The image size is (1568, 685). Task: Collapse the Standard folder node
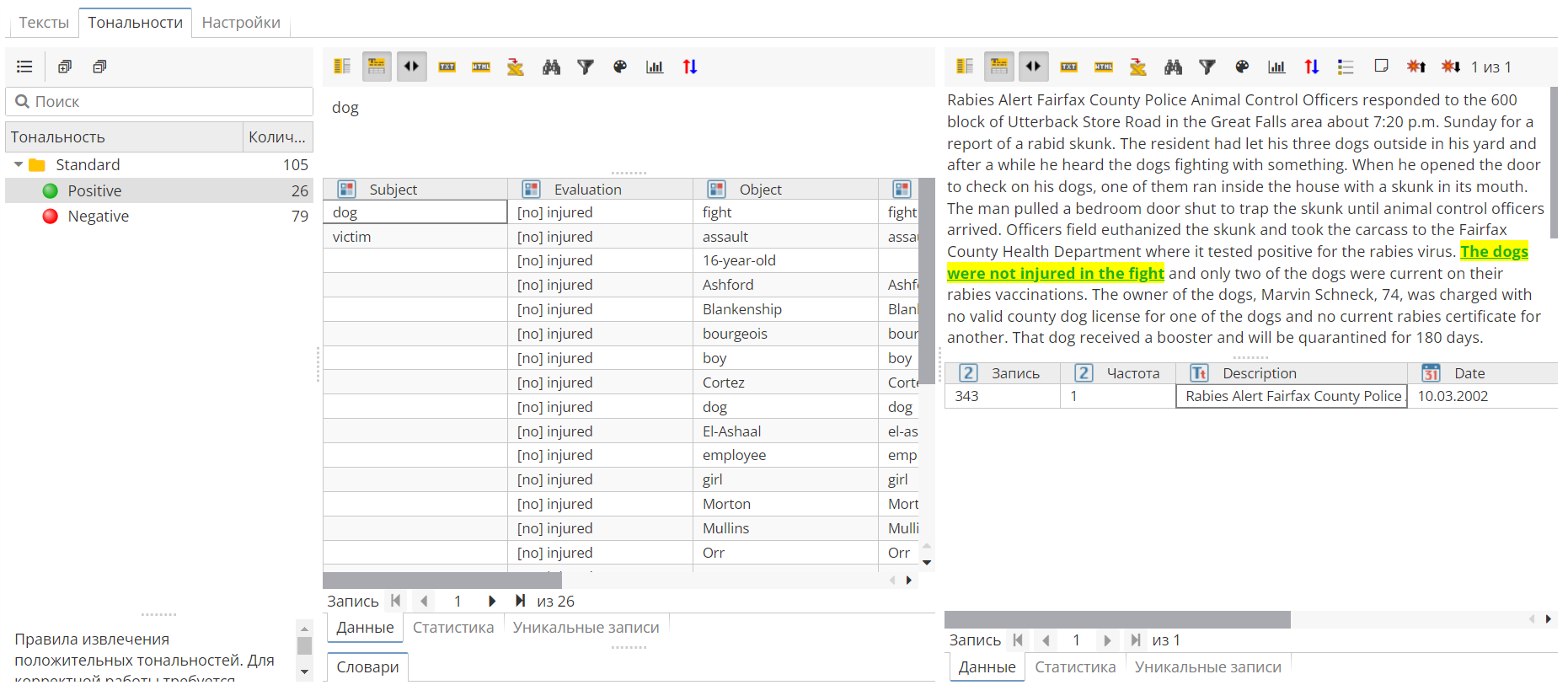19,164
